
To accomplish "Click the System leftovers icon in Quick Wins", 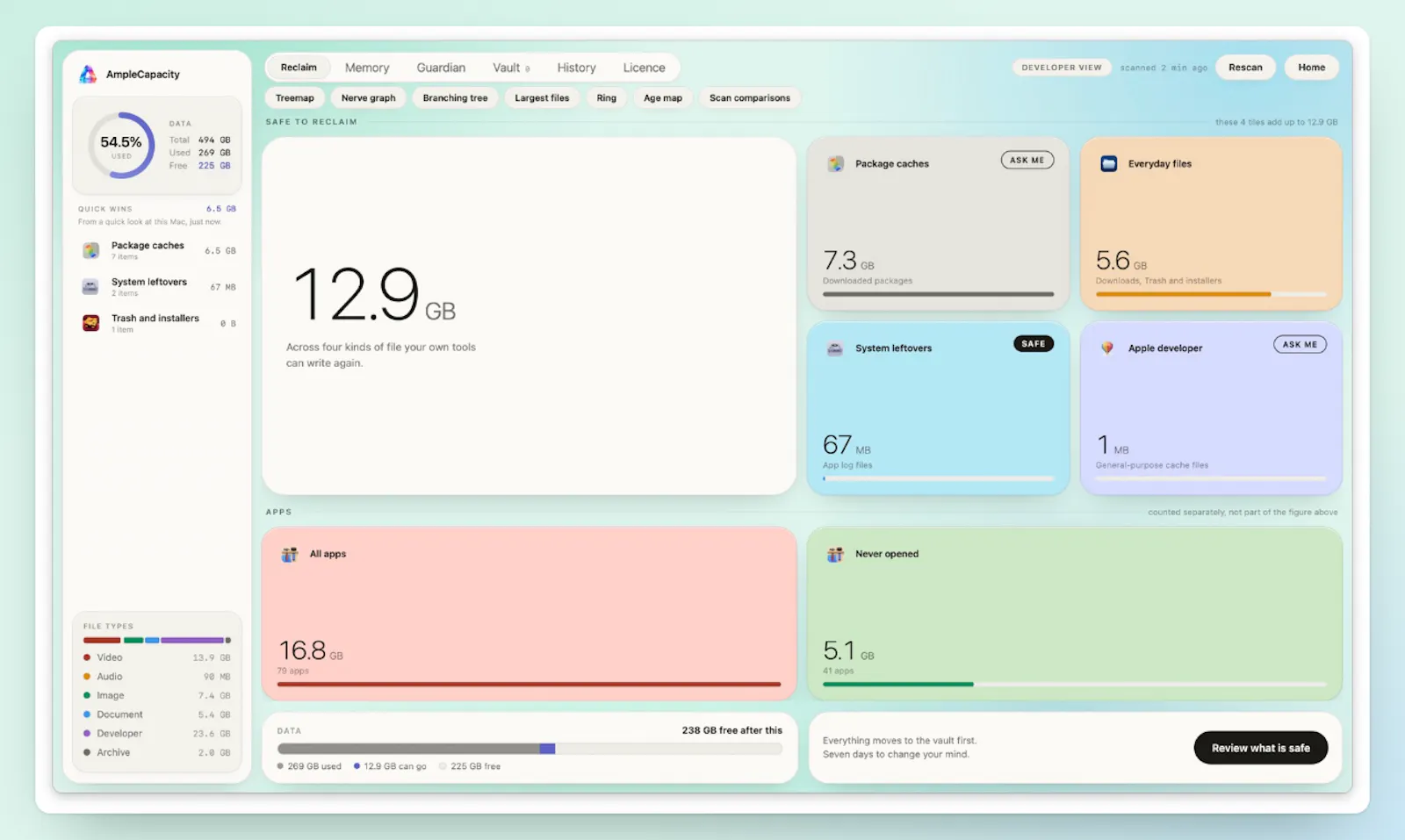I will [x=90, y=287].
